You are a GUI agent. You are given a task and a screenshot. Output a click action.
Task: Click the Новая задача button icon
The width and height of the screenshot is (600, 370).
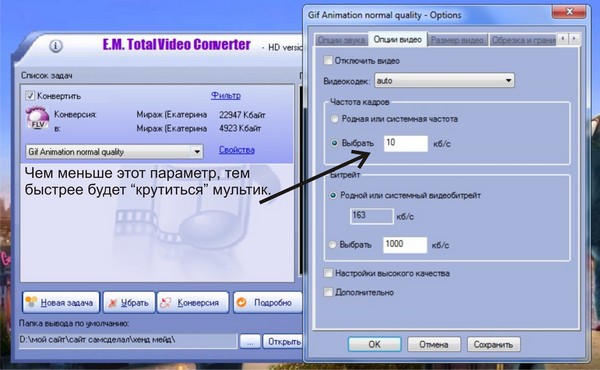tap(32, 302)
